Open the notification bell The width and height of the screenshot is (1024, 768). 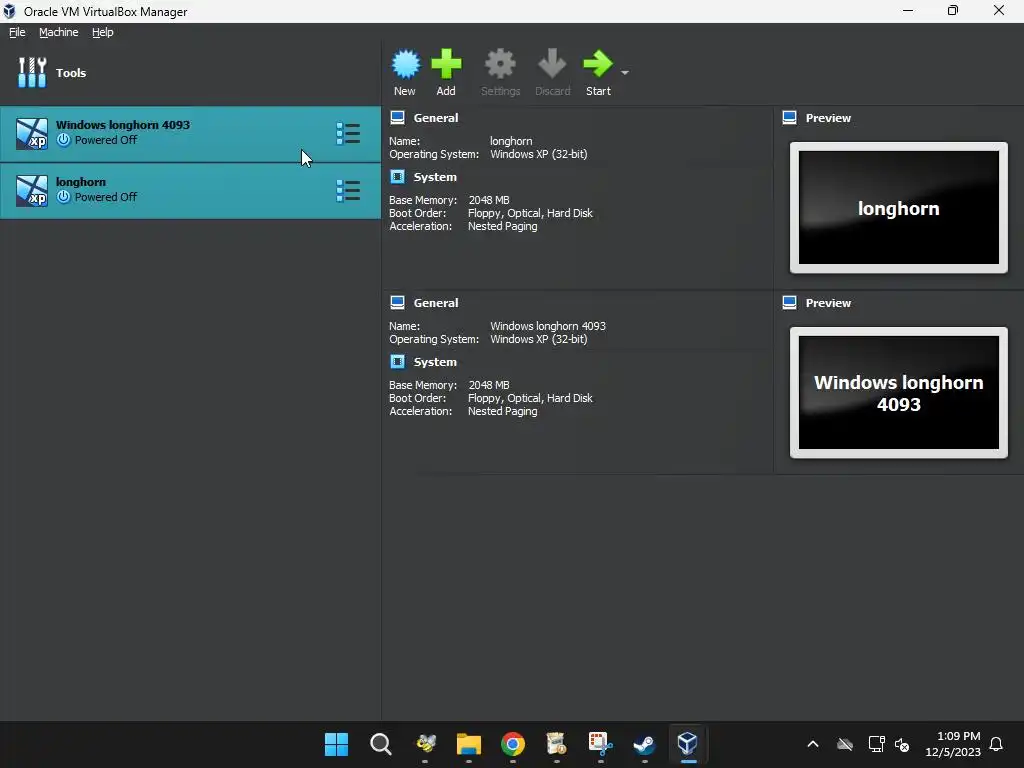997,744
